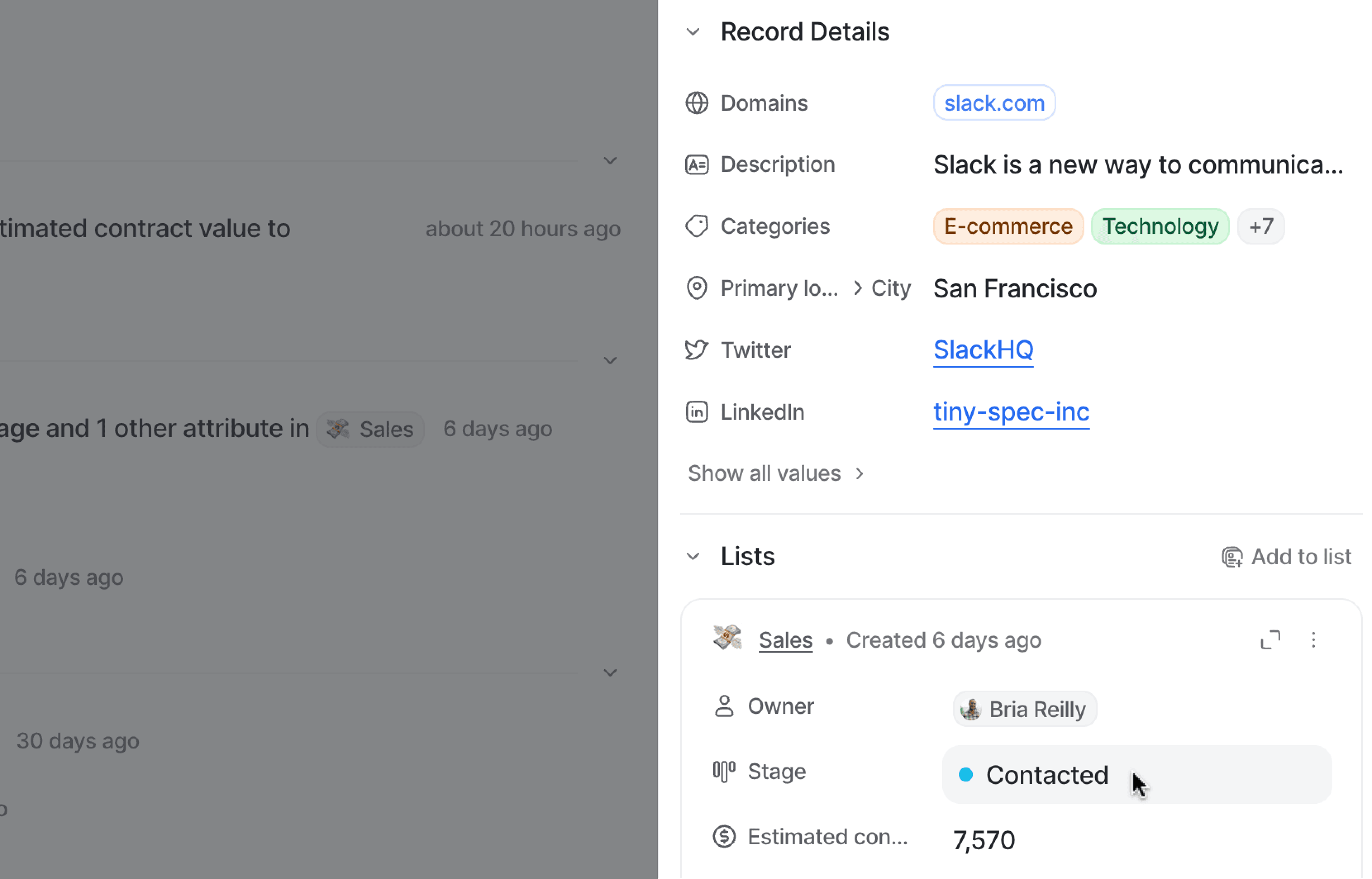
Task: Click the blue Contacted status dot
Action: tap(965, 775)
